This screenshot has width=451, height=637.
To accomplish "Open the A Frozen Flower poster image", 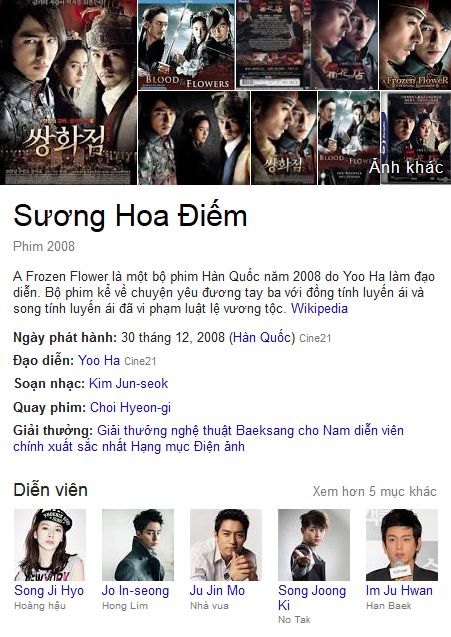I will 415,45.
